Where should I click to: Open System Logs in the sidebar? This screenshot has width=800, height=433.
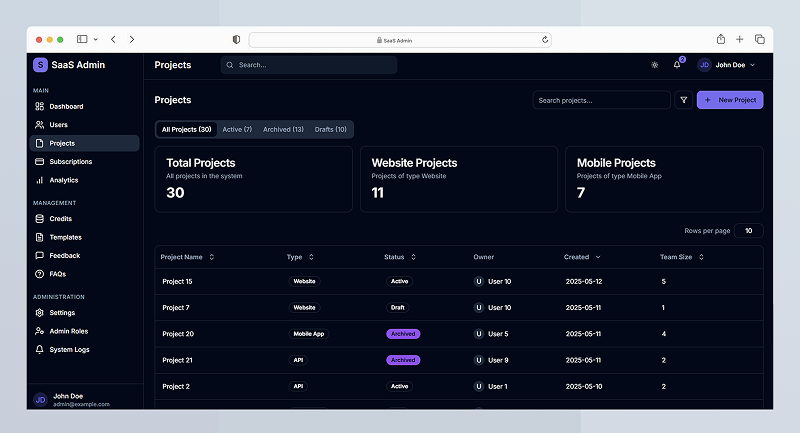69,350
